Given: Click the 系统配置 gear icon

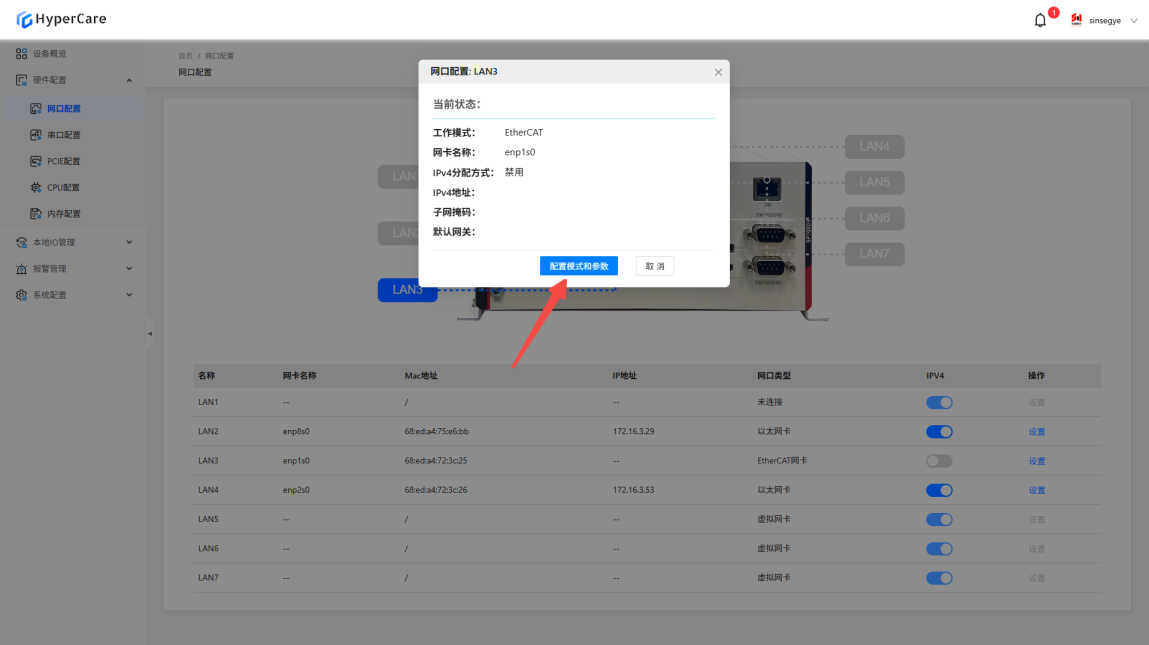Looking at the screenshot, I should (21, 295).
